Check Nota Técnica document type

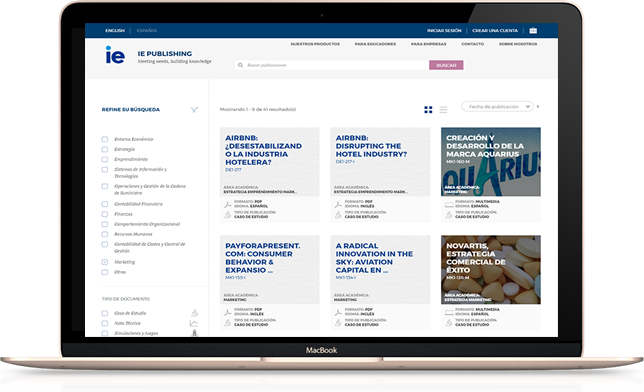click(x=105, y=323)
